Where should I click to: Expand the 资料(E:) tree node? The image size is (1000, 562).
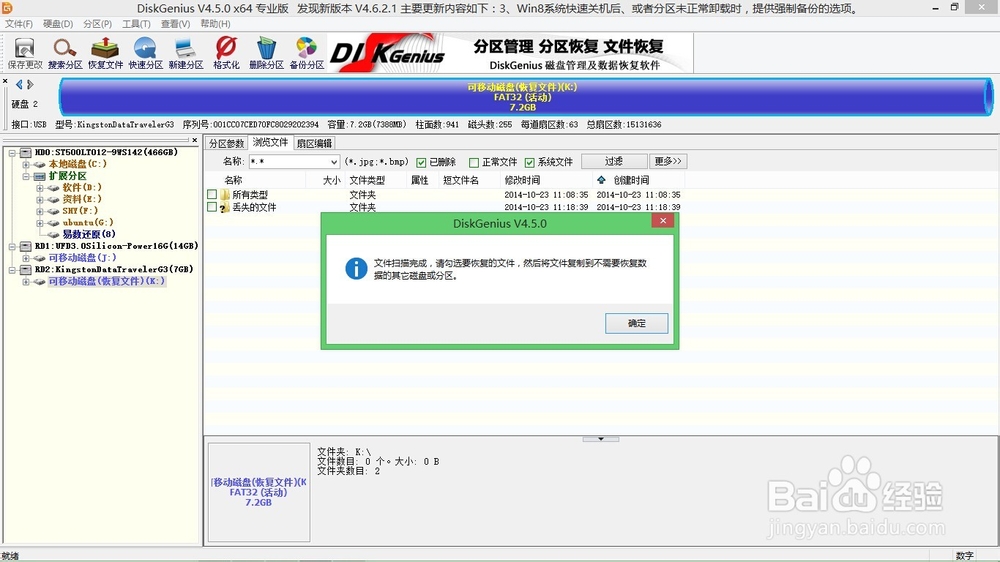(x=40, y=200)
